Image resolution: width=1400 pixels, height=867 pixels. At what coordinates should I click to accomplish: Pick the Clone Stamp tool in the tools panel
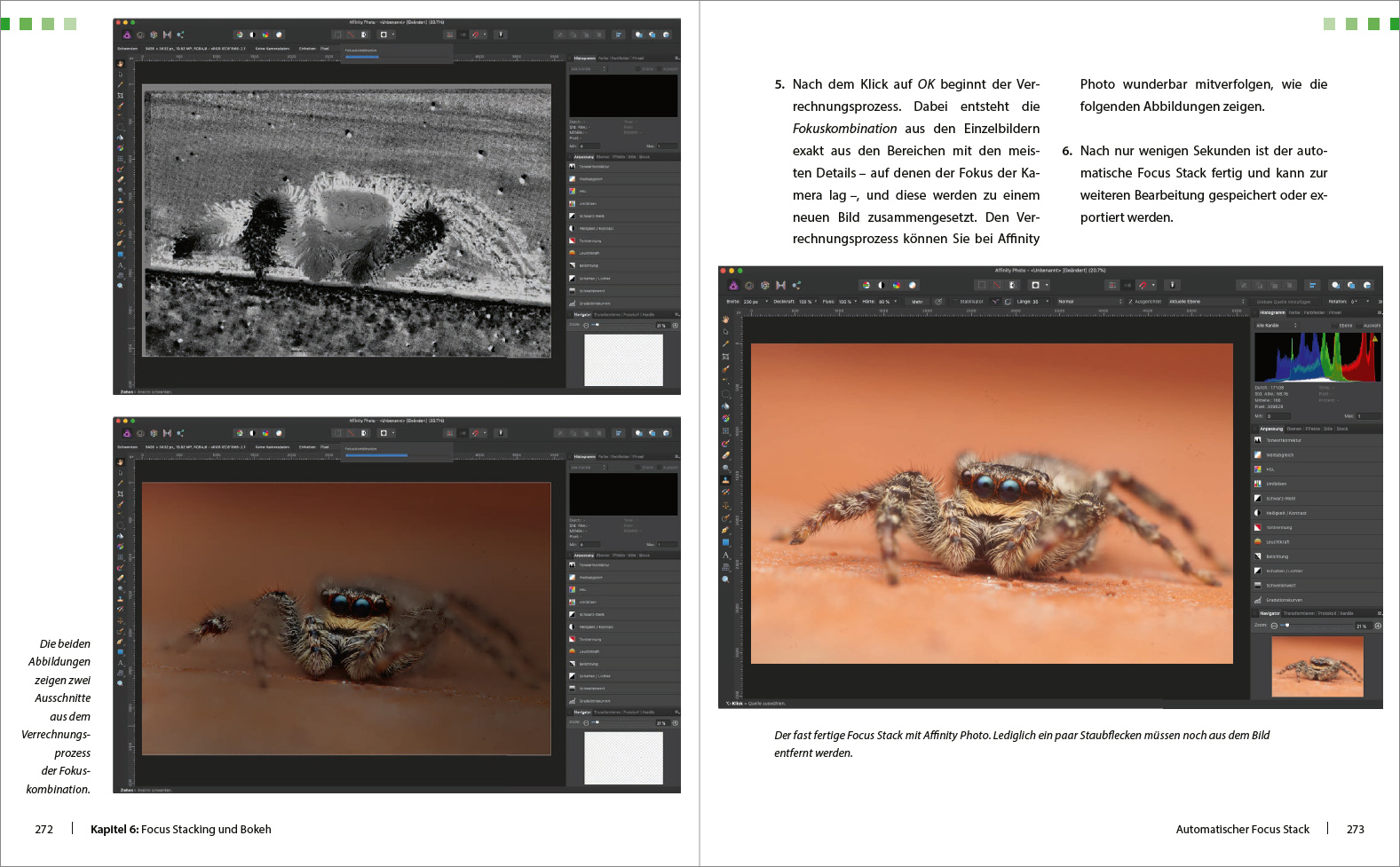(725, 480)
